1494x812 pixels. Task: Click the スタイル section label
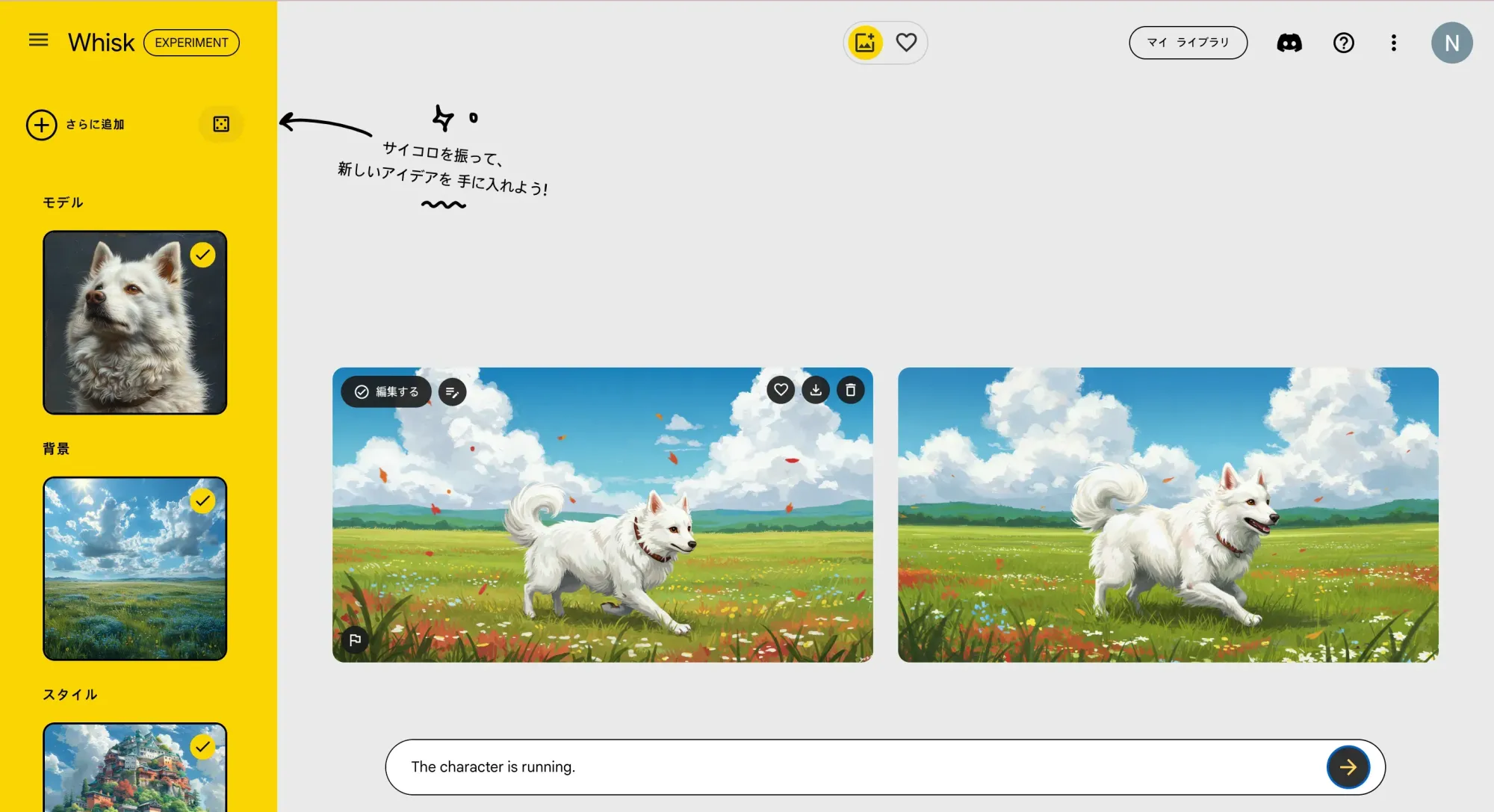(70, 694)
